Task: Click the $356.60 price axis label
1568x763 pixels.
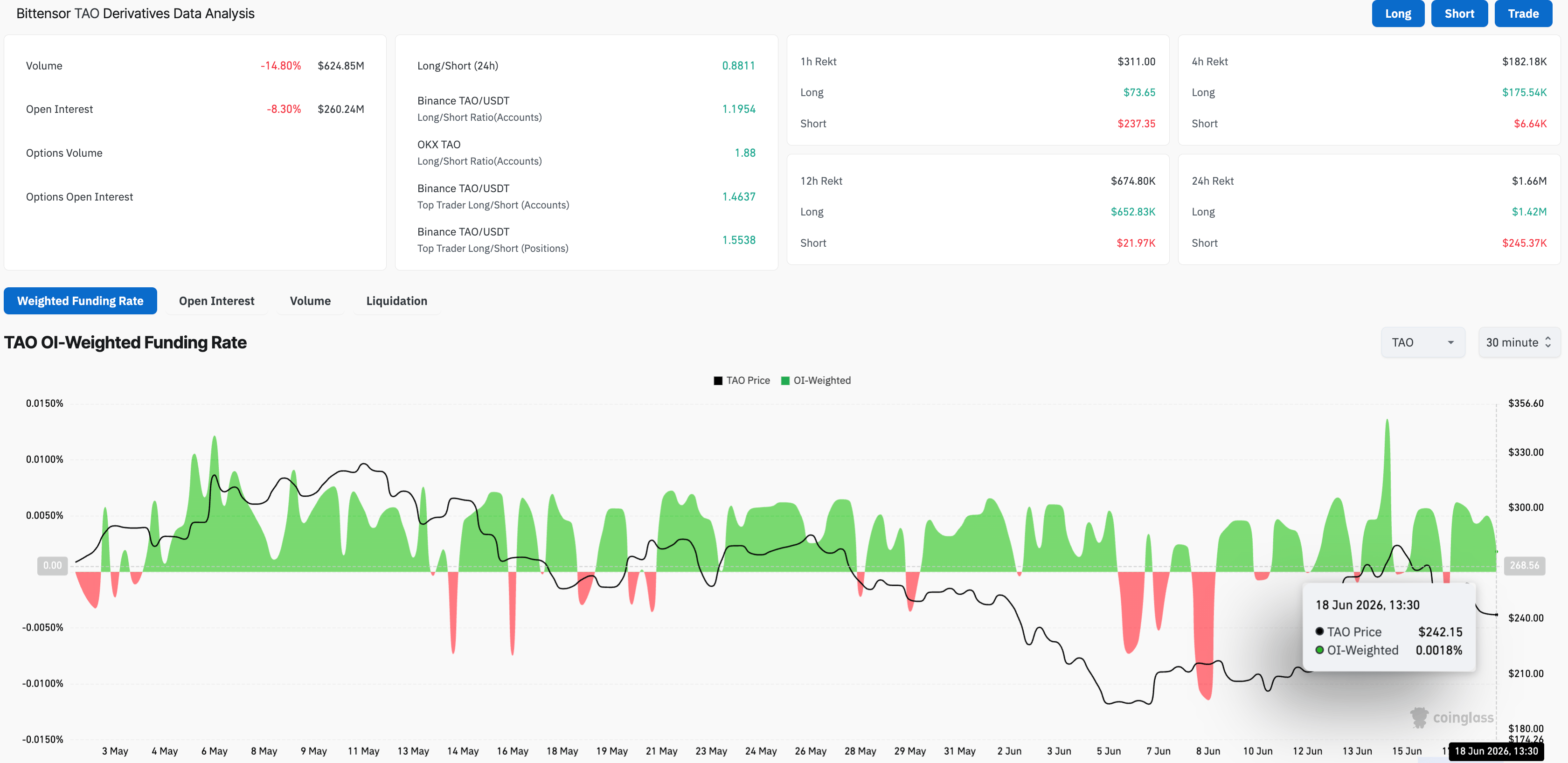Action: click(x=1526, y=403)
